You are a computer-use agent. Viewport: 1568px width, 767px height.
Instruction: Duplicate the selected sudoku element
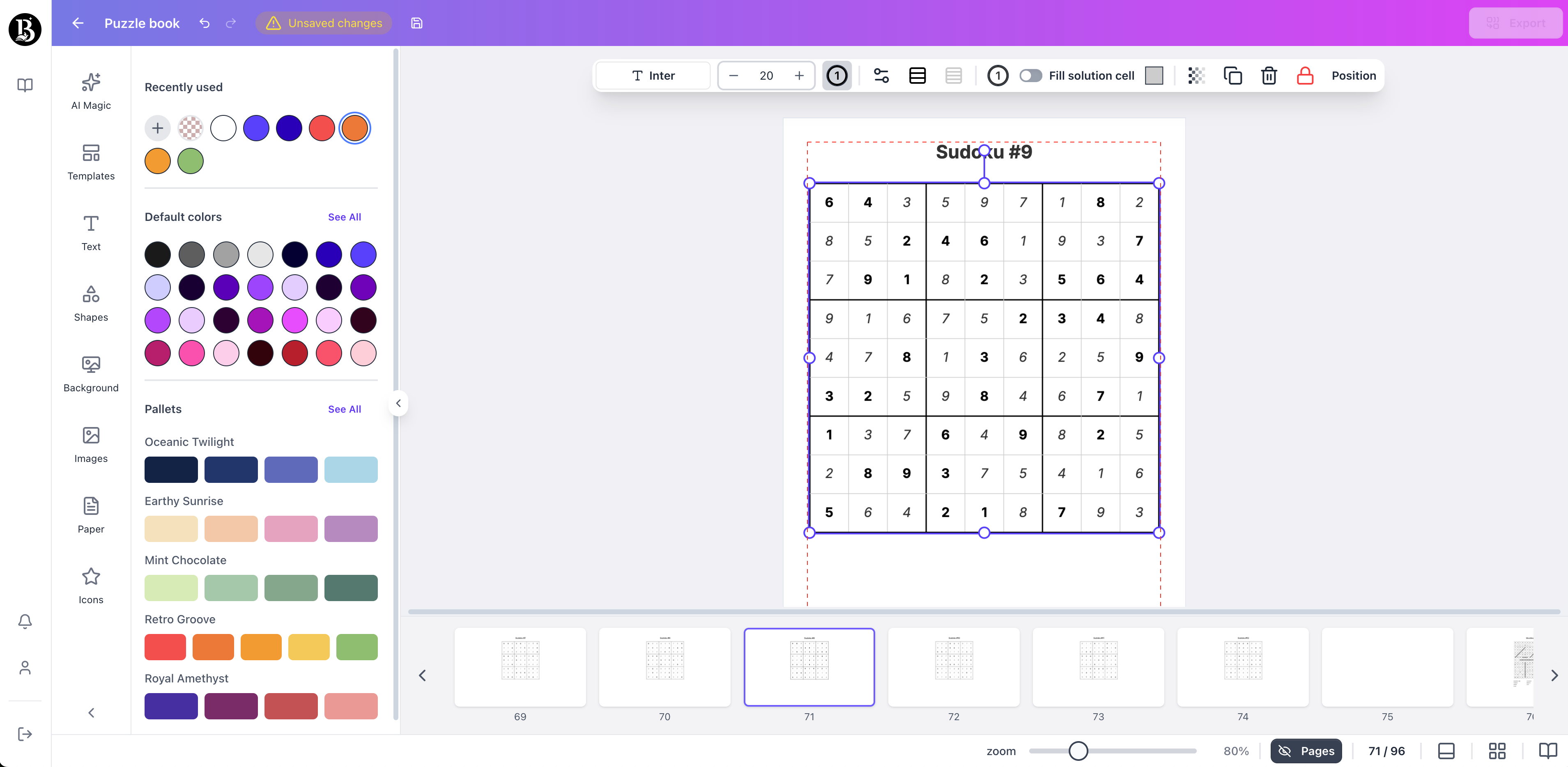[1233, 76]
